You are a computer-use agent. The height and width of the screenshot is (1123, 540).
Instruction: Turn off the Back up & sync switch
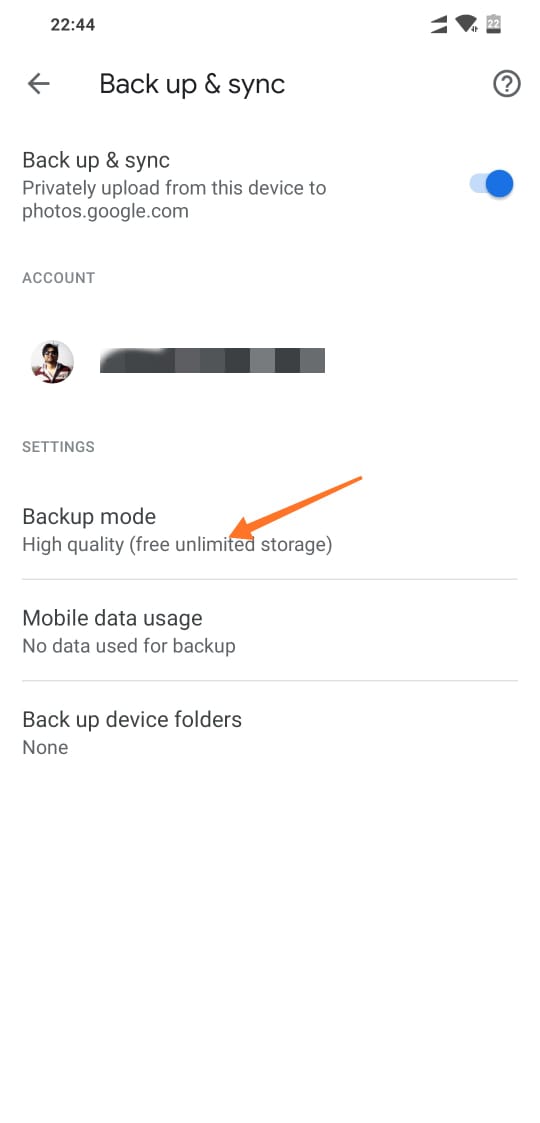point(492,184)
